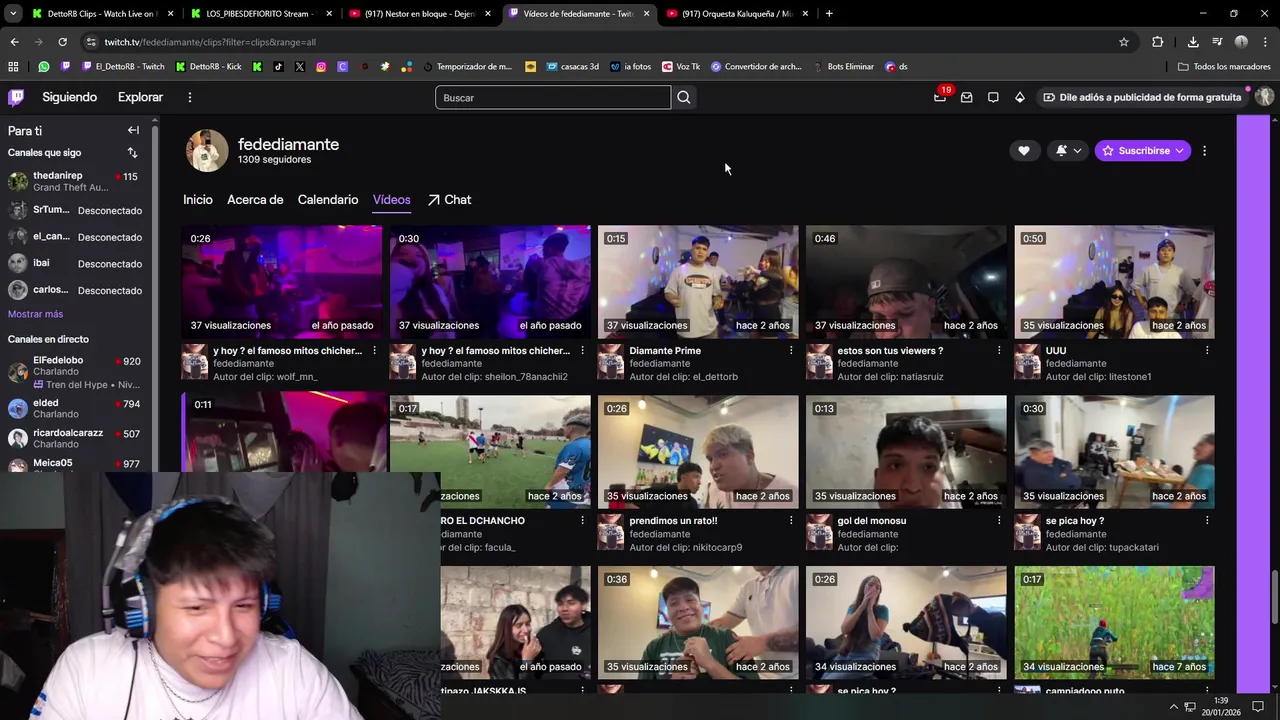The height and width of the screenshot is (720, 1280).
Task: Open ElFedelobo live channel in sidebar
Action: pyautogui.click(x=78, y=372)
